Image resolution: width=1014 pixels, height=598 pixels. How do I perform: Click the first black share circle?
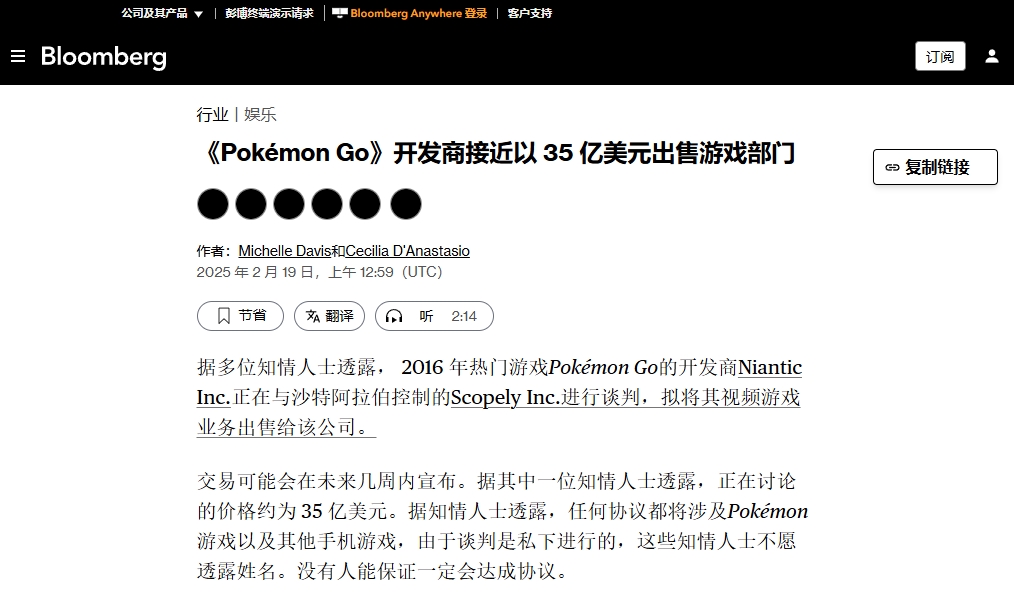click(213, 204)
